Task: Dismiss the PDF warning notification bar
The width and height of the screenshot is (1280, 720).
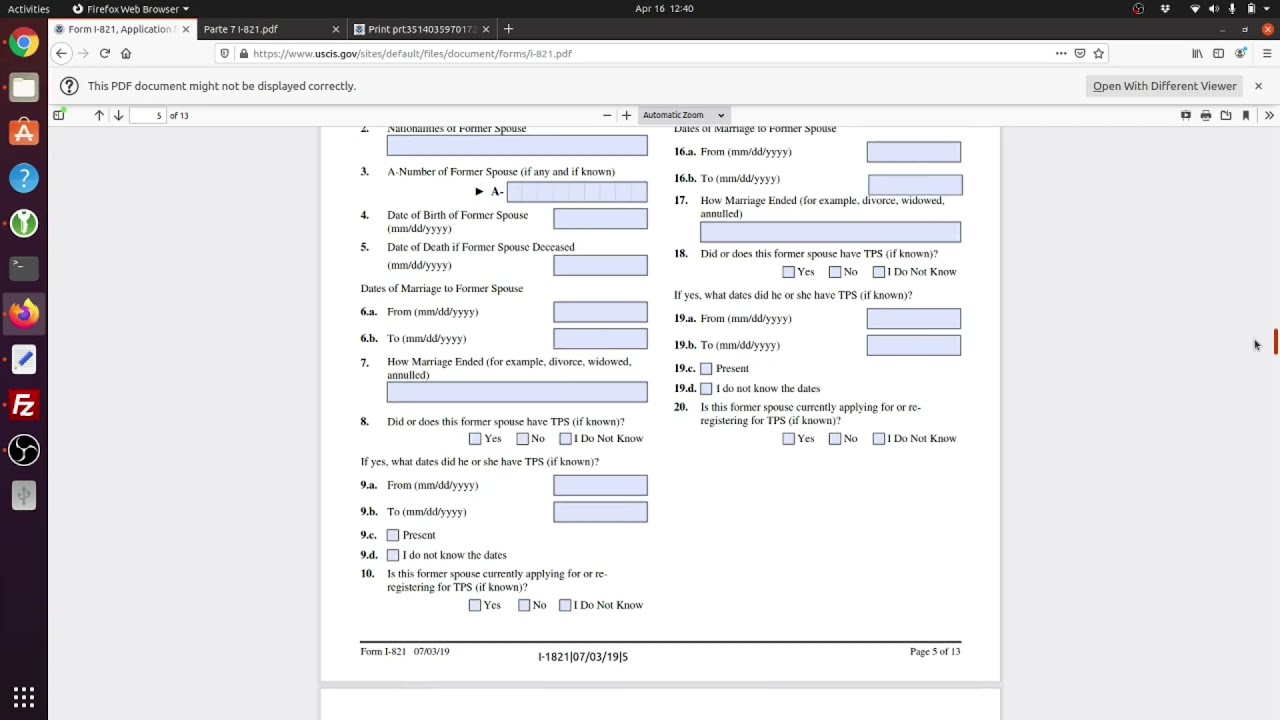Action: 1258,86
